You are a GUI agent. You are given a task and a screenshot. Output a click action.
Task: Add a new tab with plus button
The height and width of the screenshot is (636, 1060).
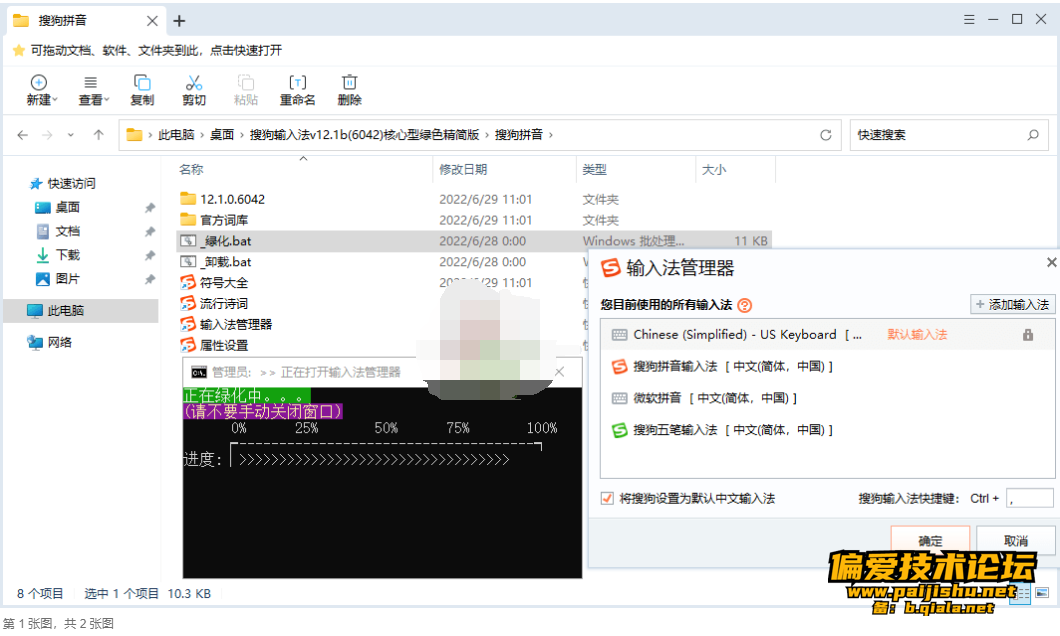coord(179,21)
